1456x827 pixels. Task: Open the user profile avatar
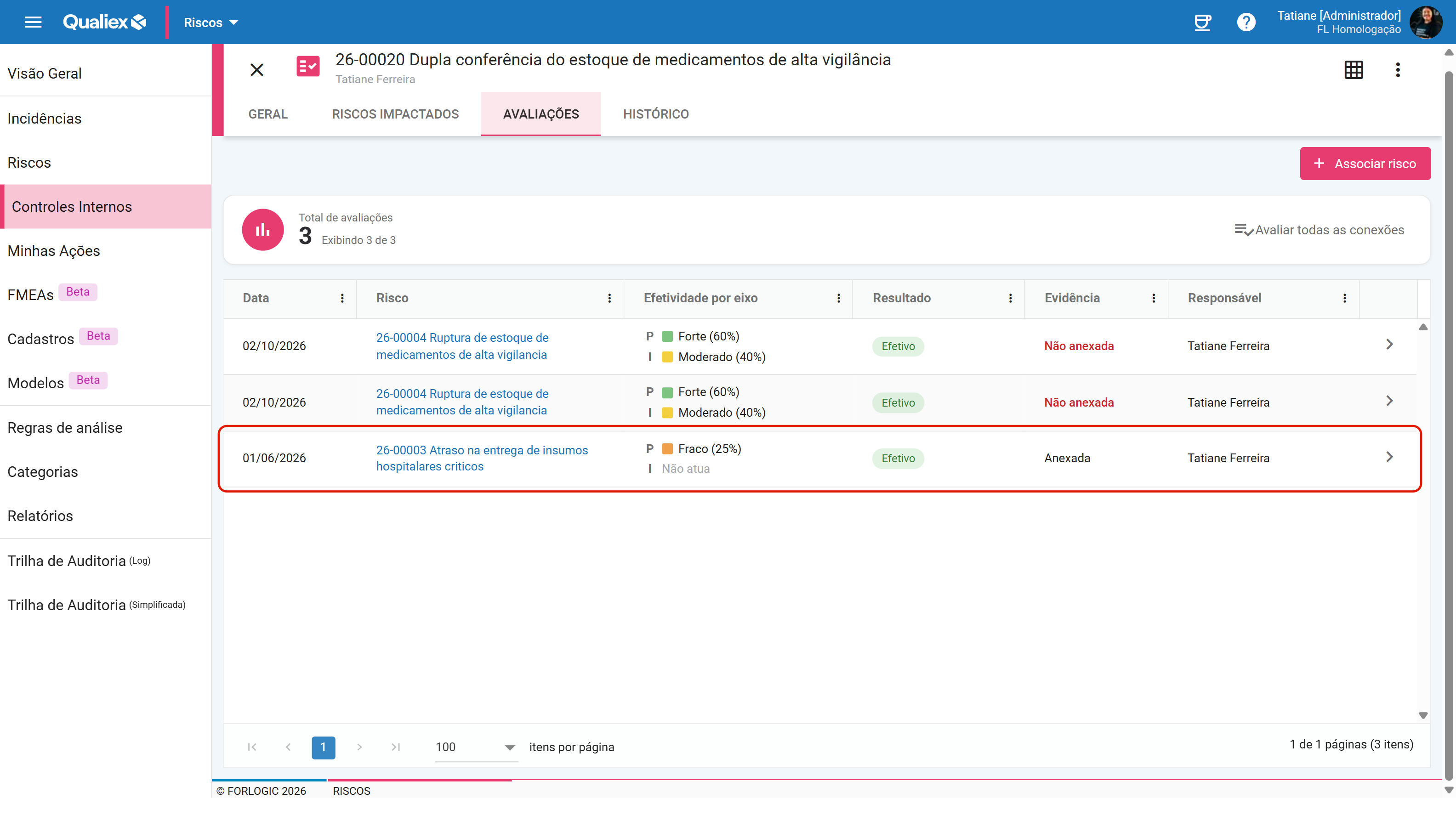coord(1425,22)
